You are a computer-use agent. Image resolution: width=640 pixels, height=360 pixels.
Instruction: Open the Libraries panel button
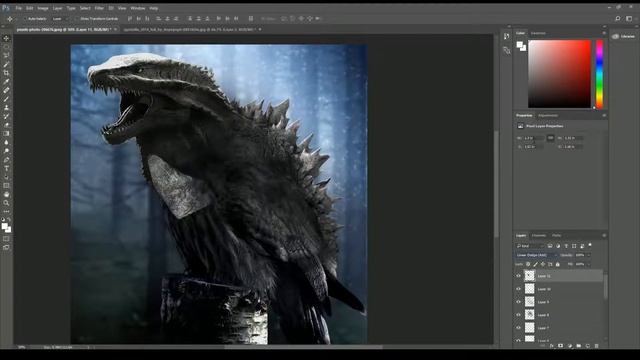click(x=624, y=36)
